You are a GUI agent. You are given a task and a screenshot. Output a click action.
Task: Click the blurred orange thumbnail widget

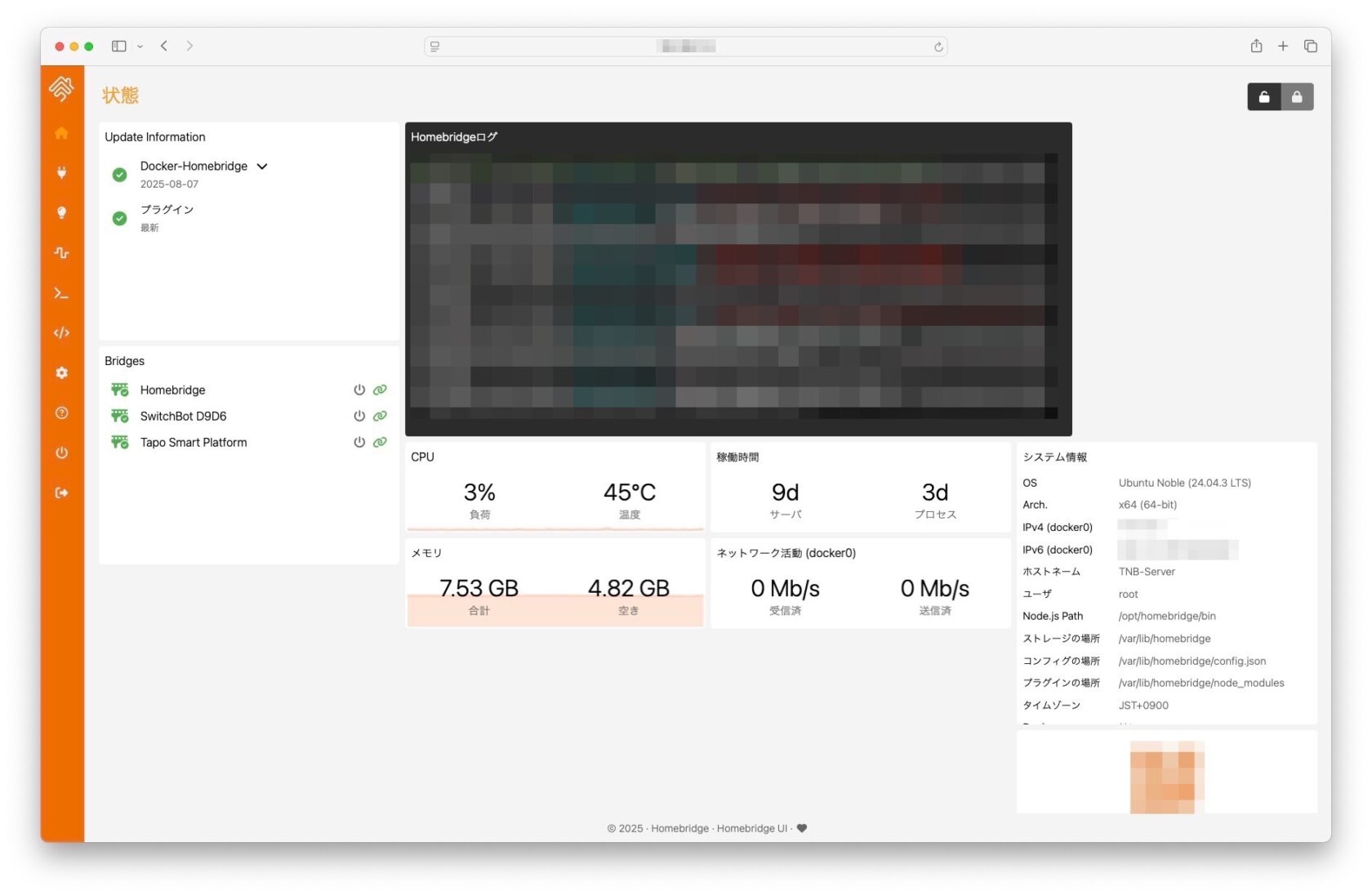click(1167, 777)
